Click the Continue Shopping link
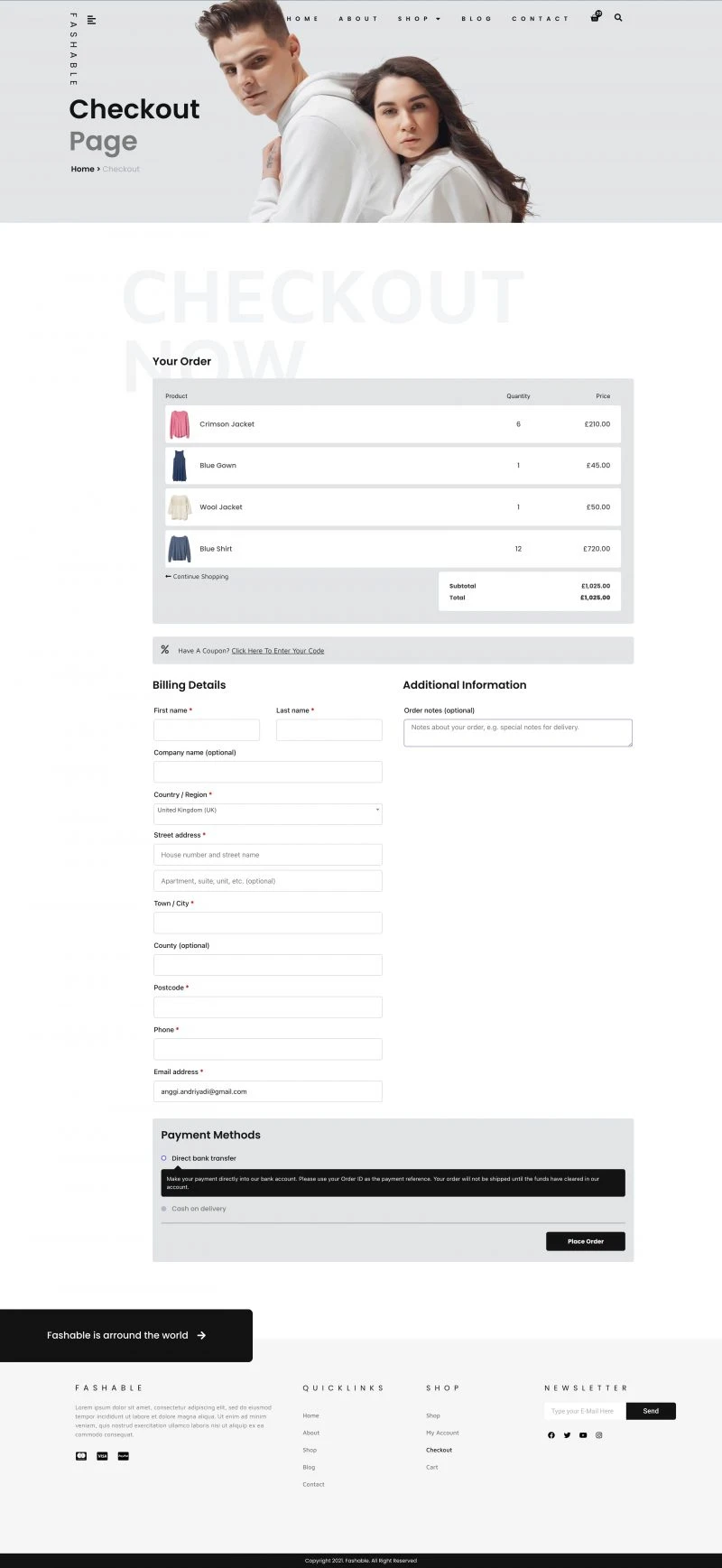Screen dimensions: 722x1568 pyautogui.click(x=197, y=577)
